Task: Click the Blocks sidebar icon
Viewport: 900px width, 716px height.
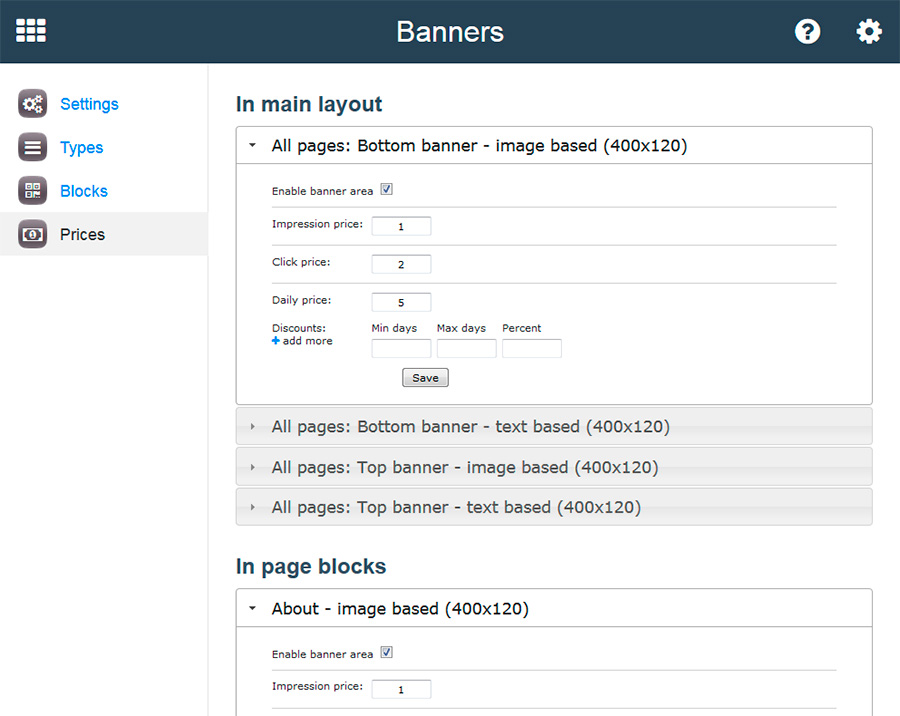Action: 33,191
